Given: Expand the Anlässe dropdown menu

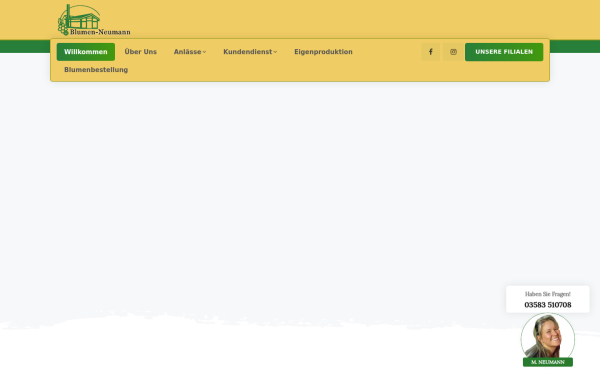Looking at the screenshot, I should click(x=190, y=52).
